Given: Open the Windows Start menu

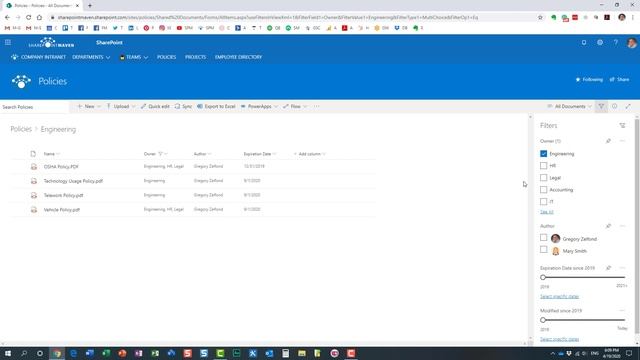Looking at the screenshot, I should (8, 353).
